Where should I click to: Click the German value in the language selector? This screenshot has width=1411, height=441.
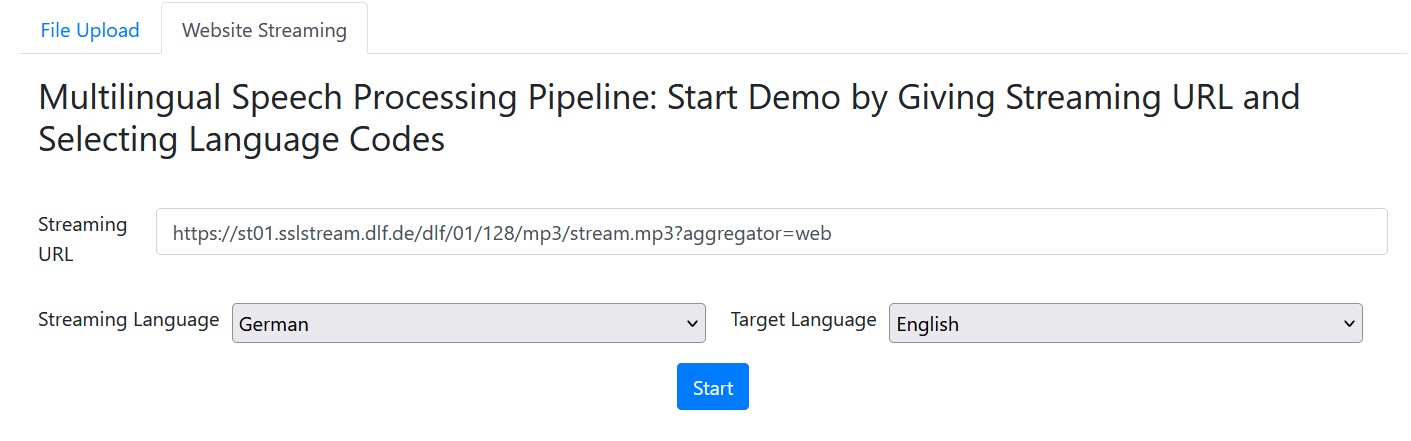274,324
